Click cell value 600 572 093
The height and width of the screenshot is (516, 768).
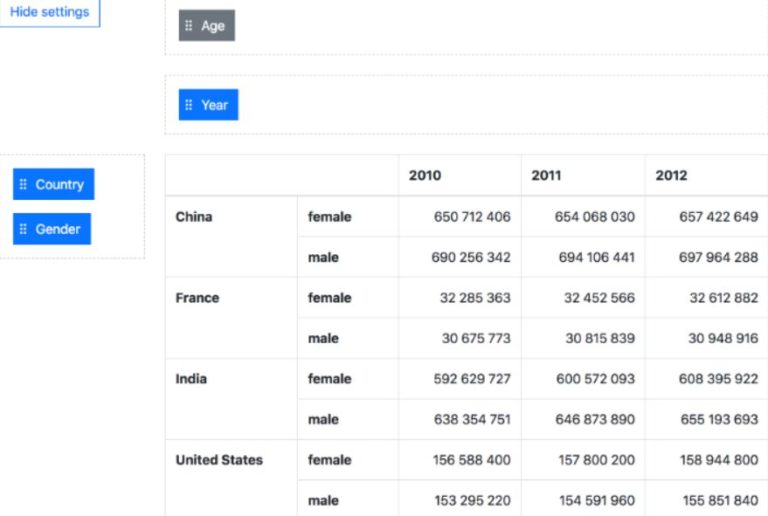click(x=596, y=378)
